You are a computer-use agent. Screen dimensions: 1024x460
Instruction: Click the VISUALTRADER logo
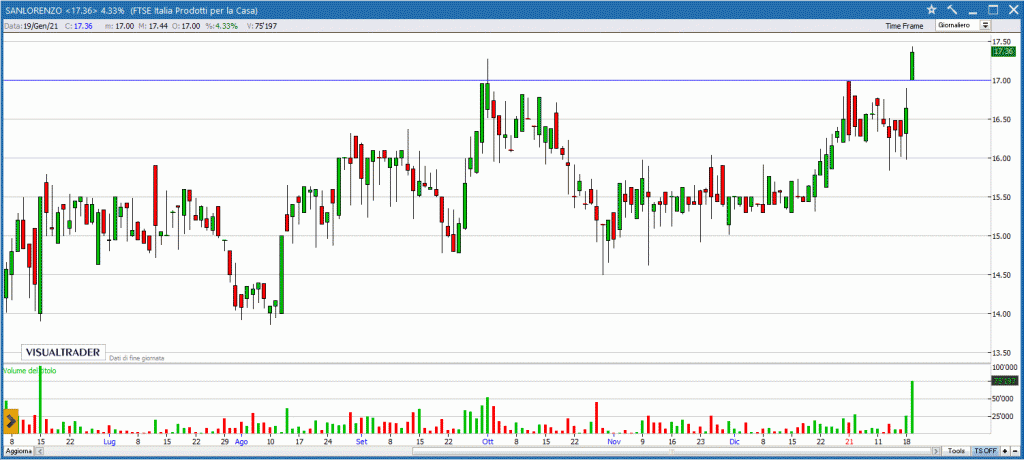[63, 352]
